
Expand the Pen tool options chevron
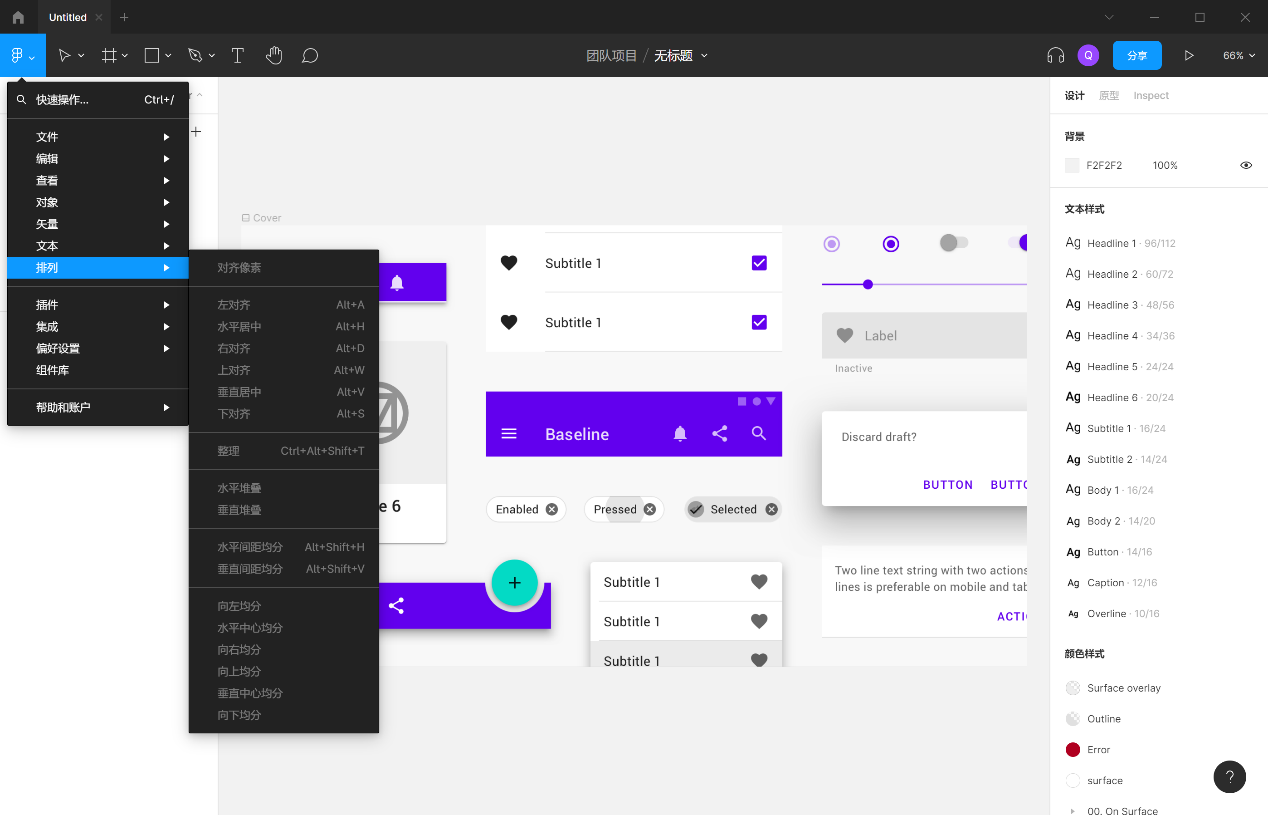point(211,56)
